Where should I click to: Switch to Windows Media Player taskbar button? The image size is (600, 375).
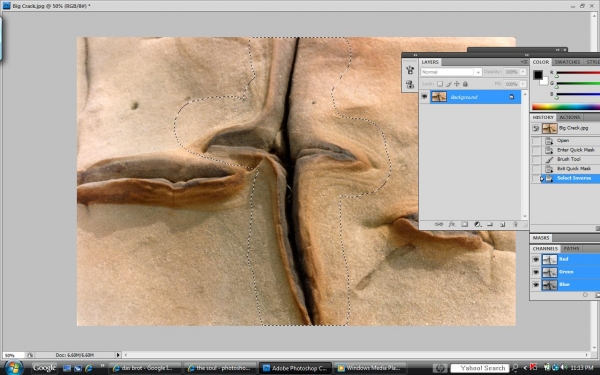[x=370, y=368]
